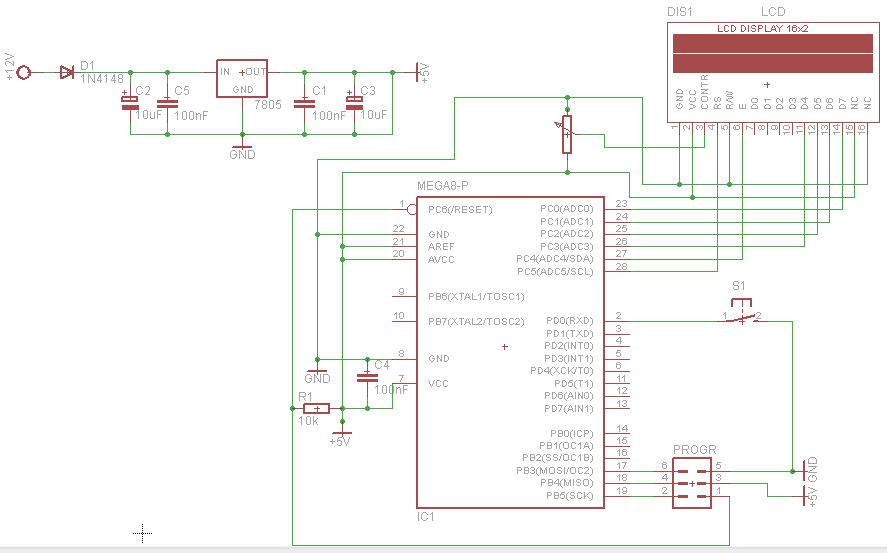The height and width of the screenshot is (553, 887).
Task: Click the R1 10k resistor symbol
Action: coord(317,408)
